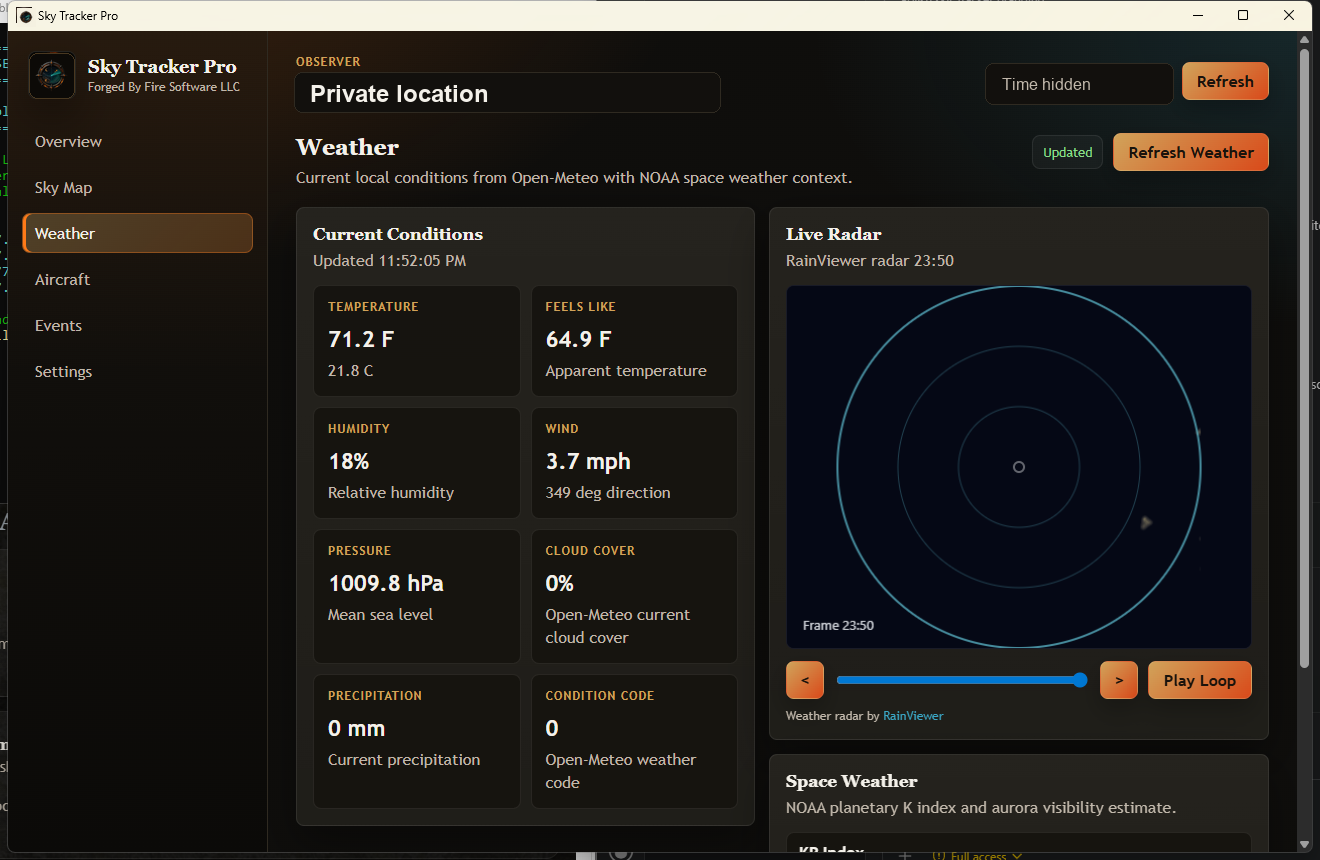Click the Refresh button near Time hidden
This screenshot has width=1320, height=860.
pos(1225,82)
